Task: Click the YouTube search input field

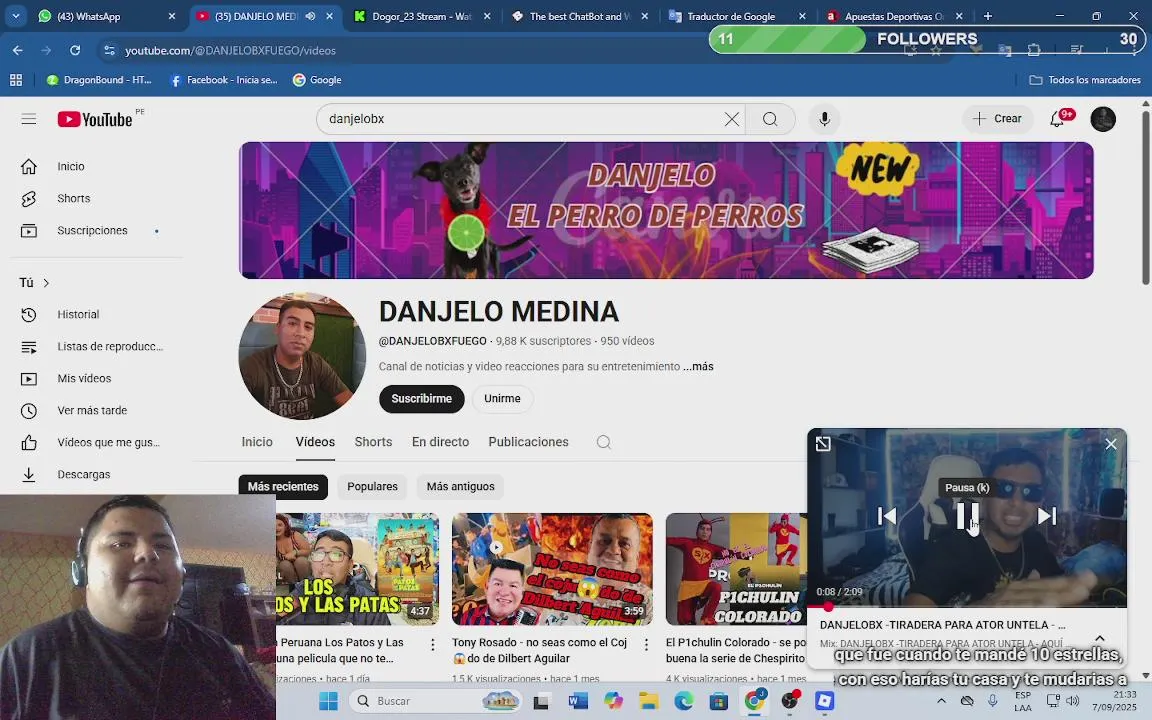Action: click(522, 119)
